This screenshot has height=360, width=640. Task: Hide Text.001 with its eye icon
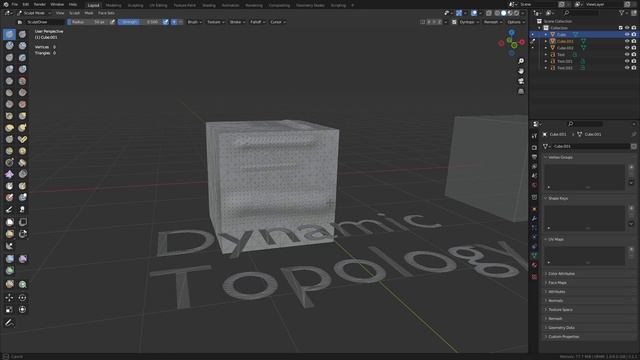[627, 61]
